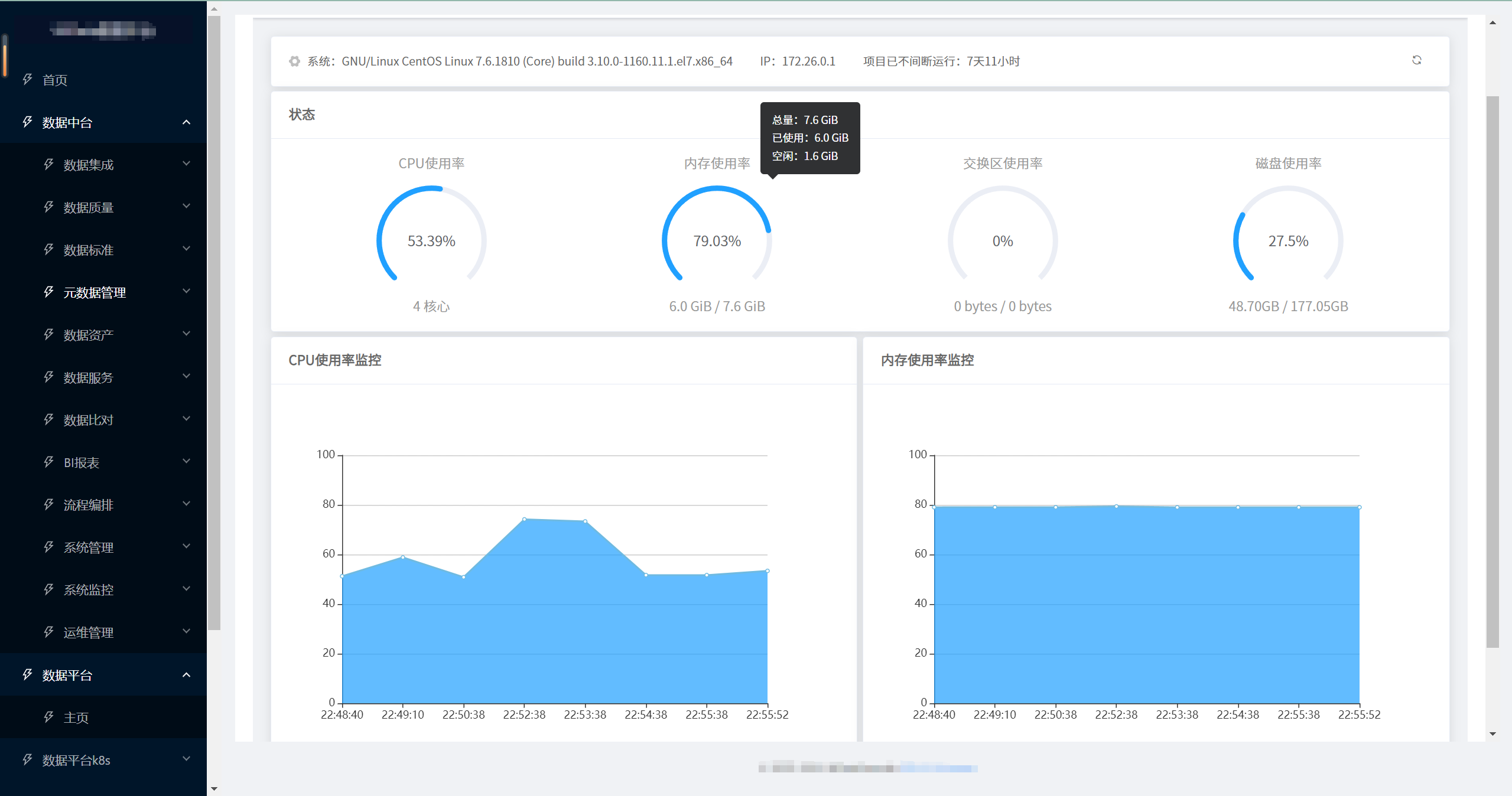Viewport: 1512px width, 796px height.
Task: Collapse the 数据平台 menu group chevron
Action: pos(187,675)
